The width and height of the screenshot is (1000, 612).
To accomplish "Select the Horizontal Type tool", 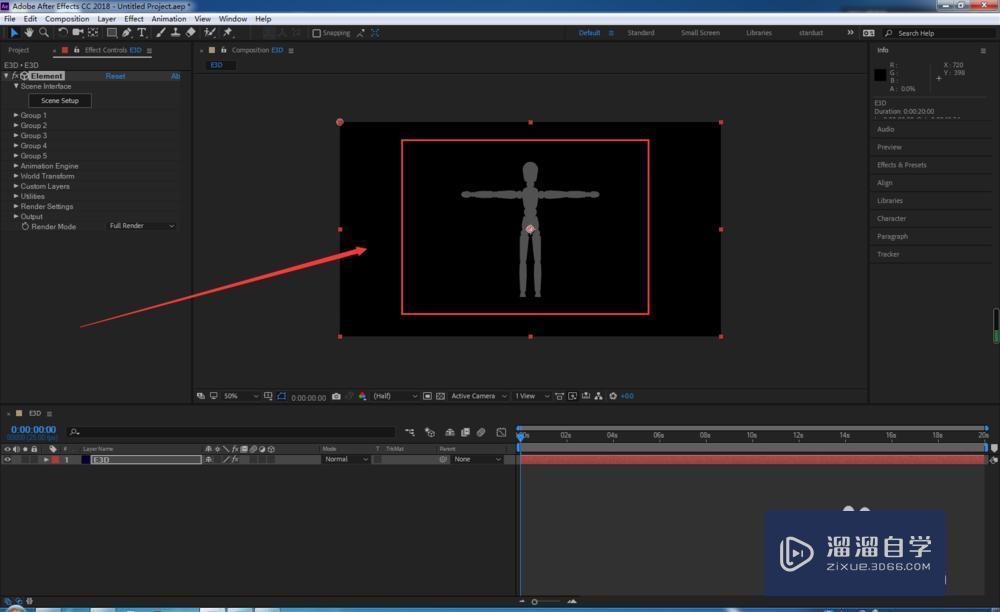I will [142, 33].
